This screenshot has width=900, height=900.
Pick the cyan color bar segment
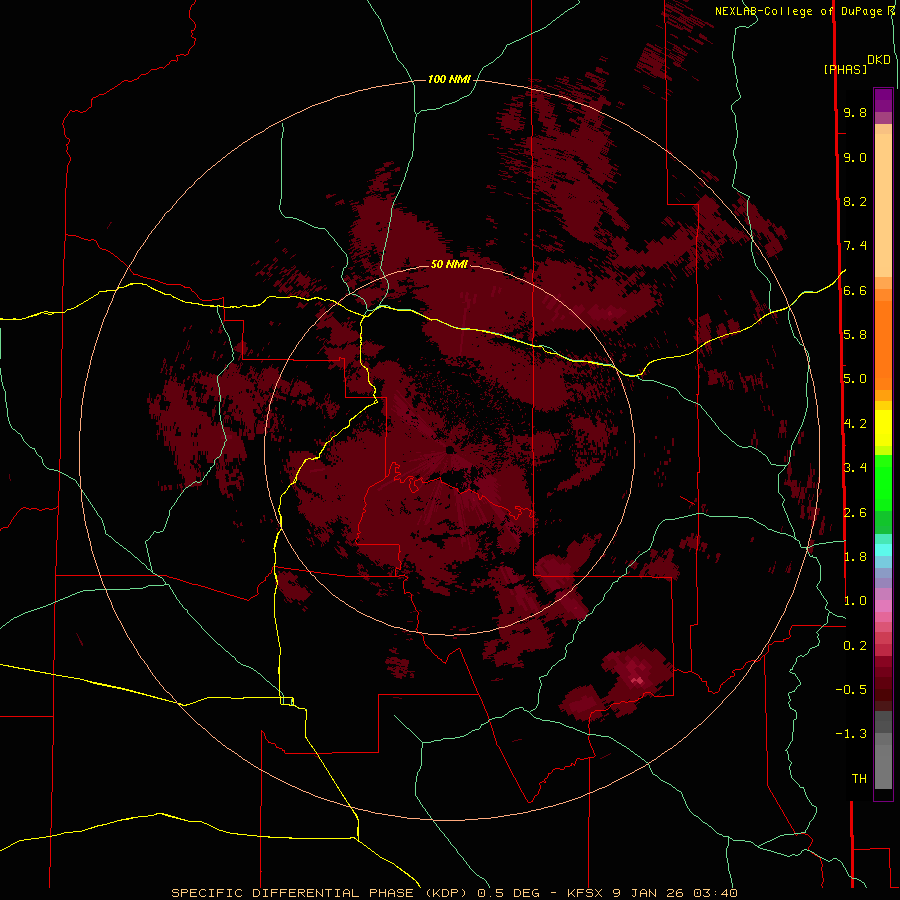click(883, 550)
